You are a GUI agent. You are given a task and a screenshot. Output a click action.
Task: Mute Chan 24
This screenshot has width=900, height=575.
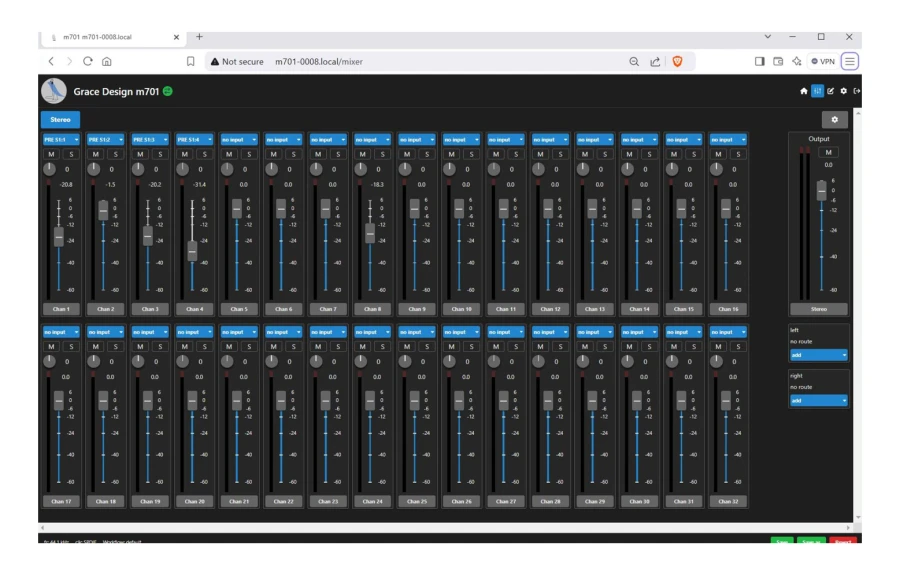(363, 347)
